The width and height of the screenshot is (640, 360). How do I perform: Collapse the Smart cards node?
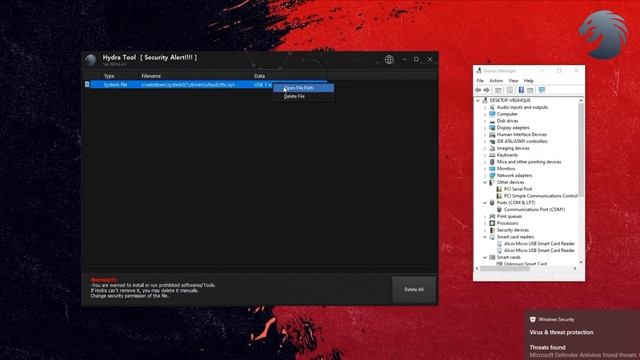pos(485,257)
